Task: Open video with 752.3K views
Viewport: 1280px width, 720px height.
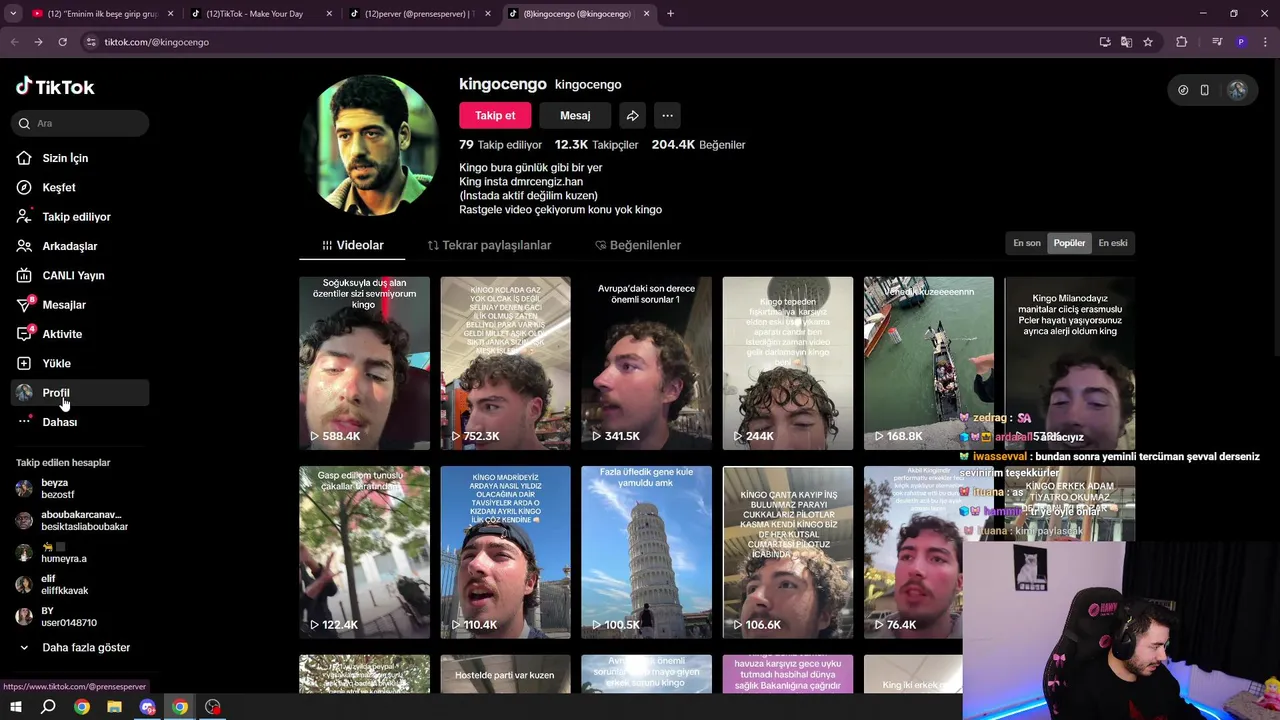Action: [505, 363]
